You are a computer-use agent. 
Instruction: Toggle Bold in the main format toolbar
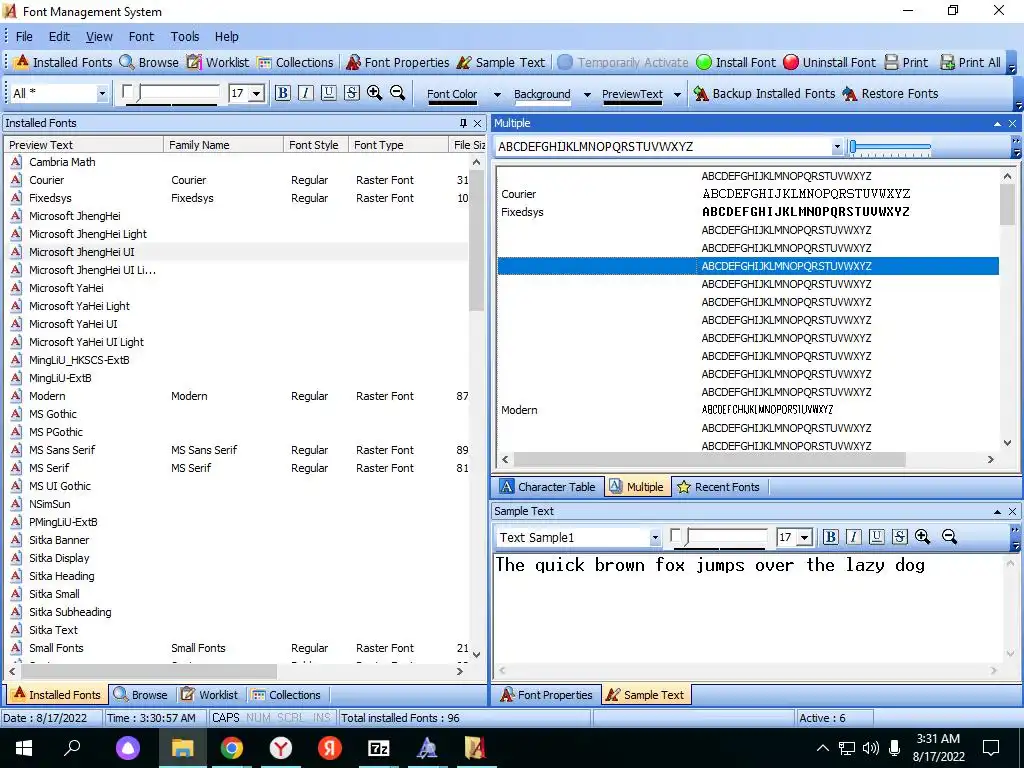(283, 93)
